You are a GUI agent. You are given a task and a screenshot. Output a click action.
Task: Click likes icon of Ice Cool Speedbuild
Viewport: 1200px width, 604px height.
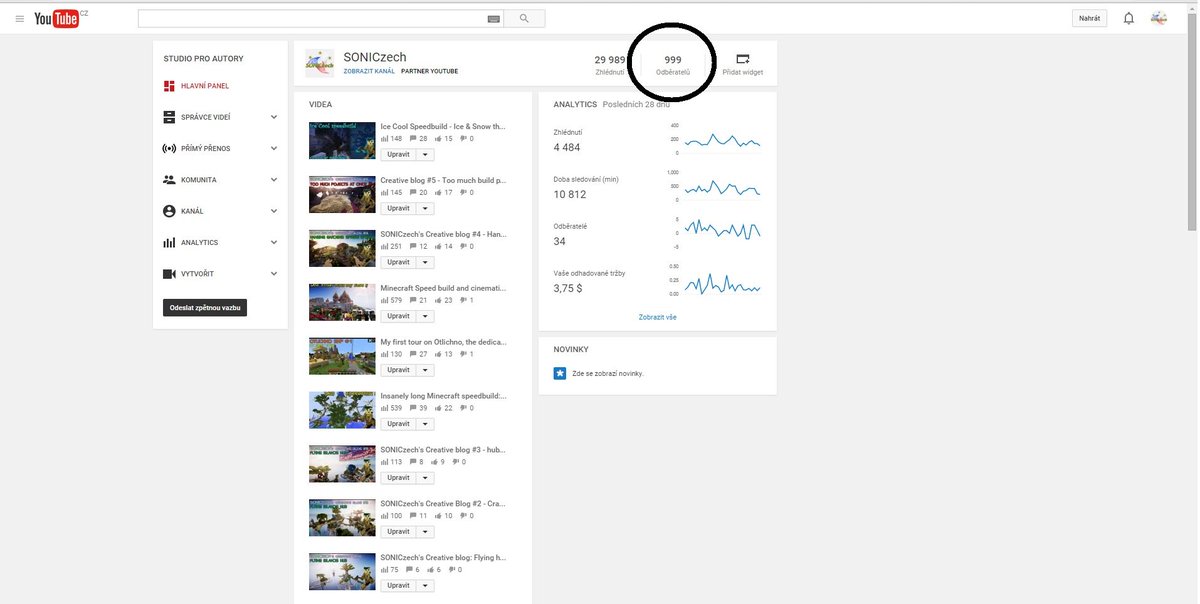437,139
